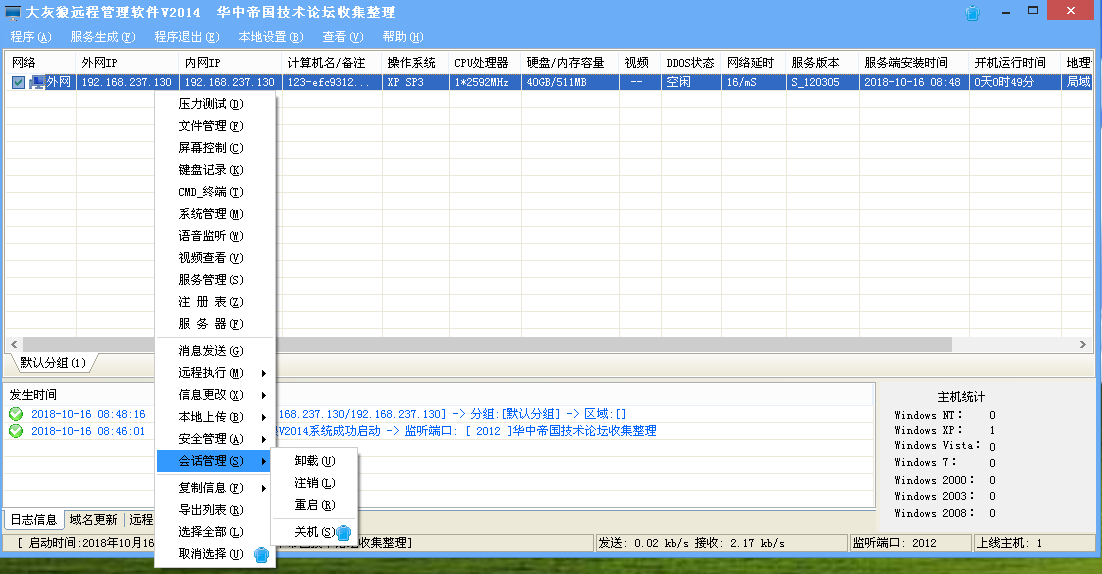Viewport: 1102px width, 574px height.
Task: Click host list scrollbar left arrow
Action: coord(13,344)
